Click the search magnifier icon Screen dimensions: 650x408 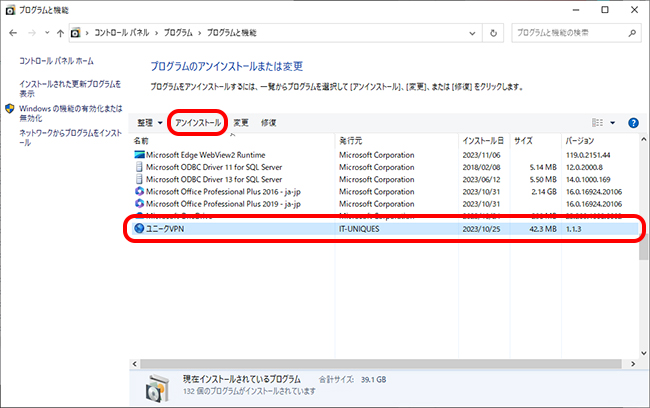point(632,33)
